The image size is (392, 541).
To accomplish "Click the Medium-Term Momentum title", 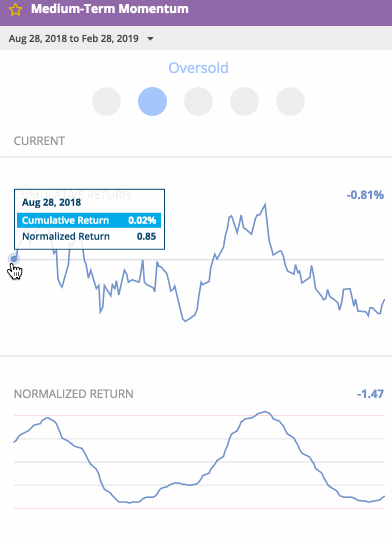I will tap(110, 9).
